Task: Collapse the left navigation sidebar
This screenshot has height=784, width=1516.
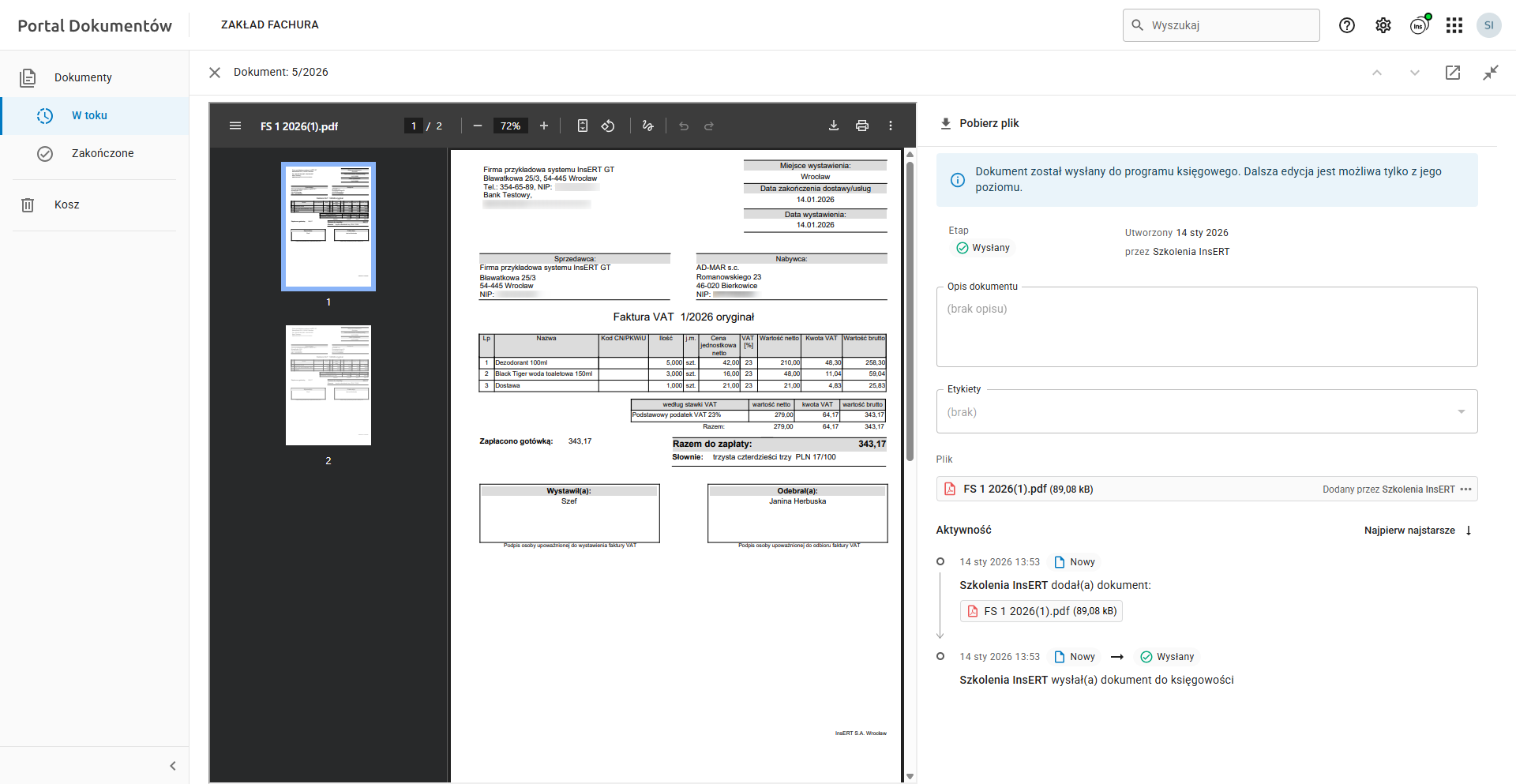Action: (x=173, y=766)
